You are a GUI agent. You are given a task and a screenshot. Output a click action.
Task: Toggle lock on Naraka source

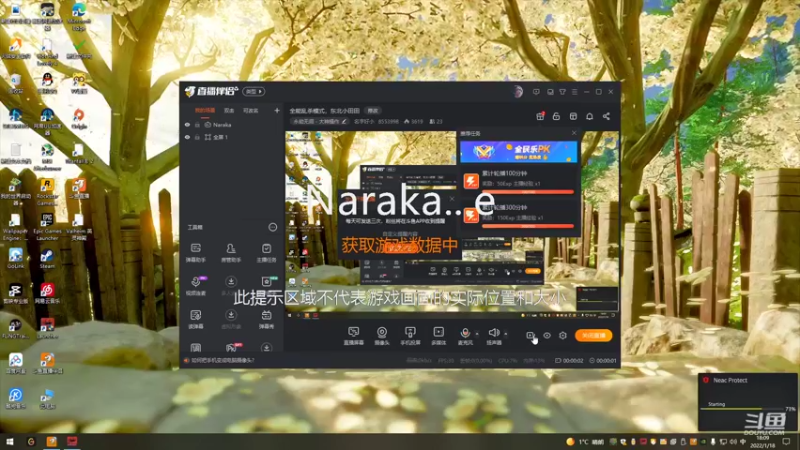[x=197, y=124]
